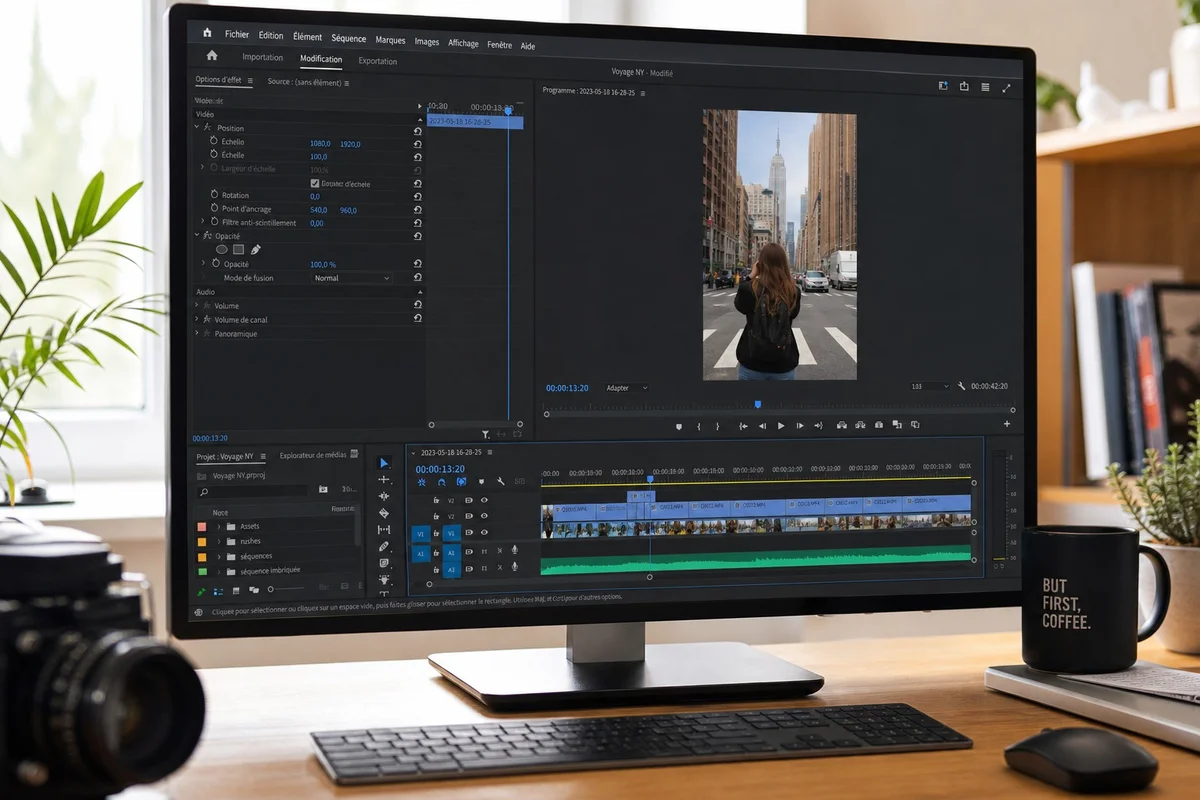Select the Razor tool in the tools panel
Screen dimensions: 1200x800
384,513
